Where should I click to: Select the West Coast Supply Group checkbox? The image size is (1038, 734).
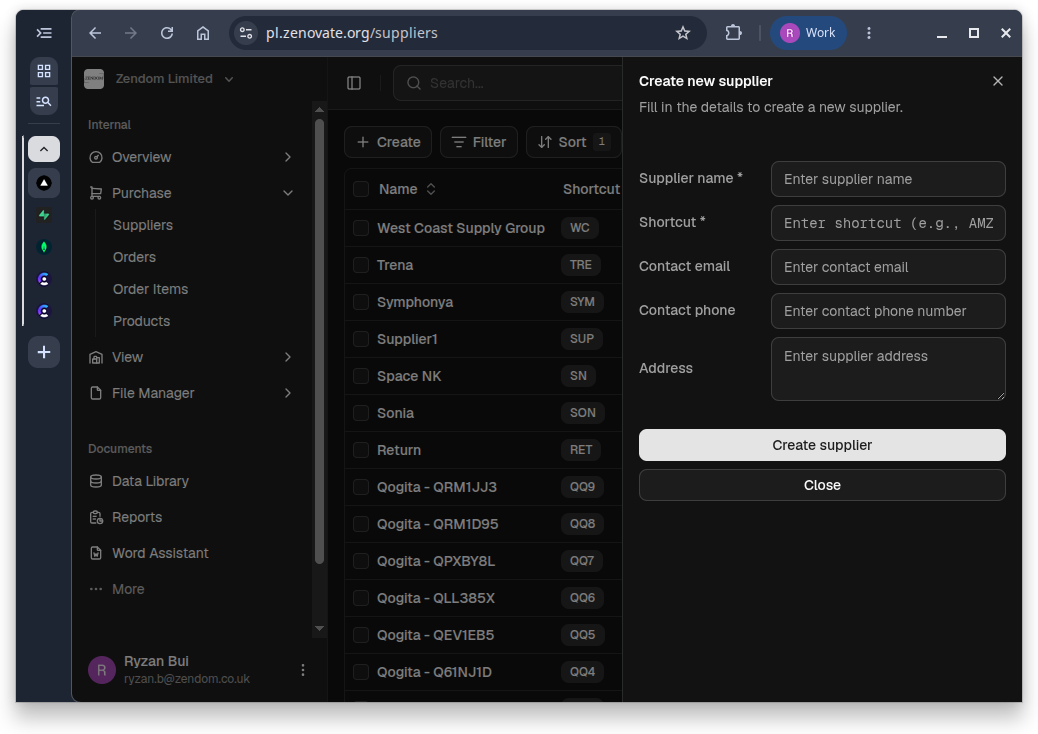361,228
